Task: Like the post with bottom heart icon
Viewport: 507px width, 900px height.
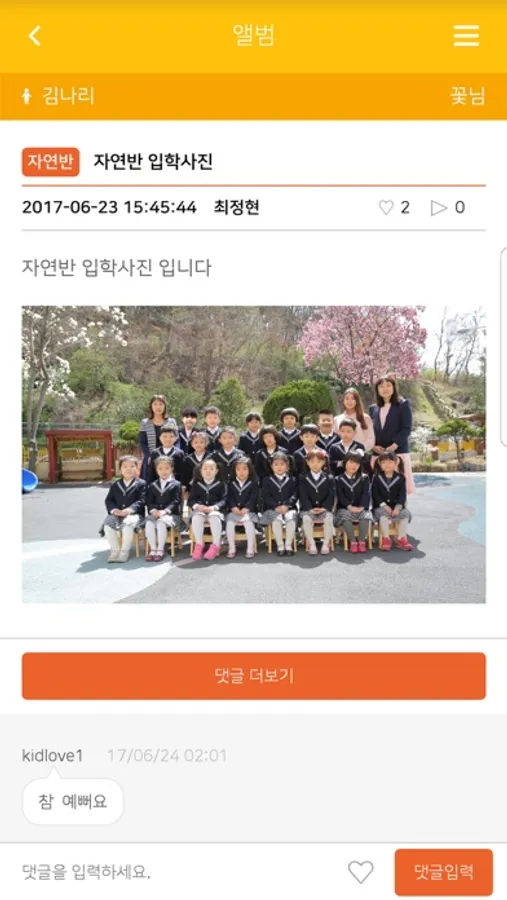Action: tap(361, 872)
